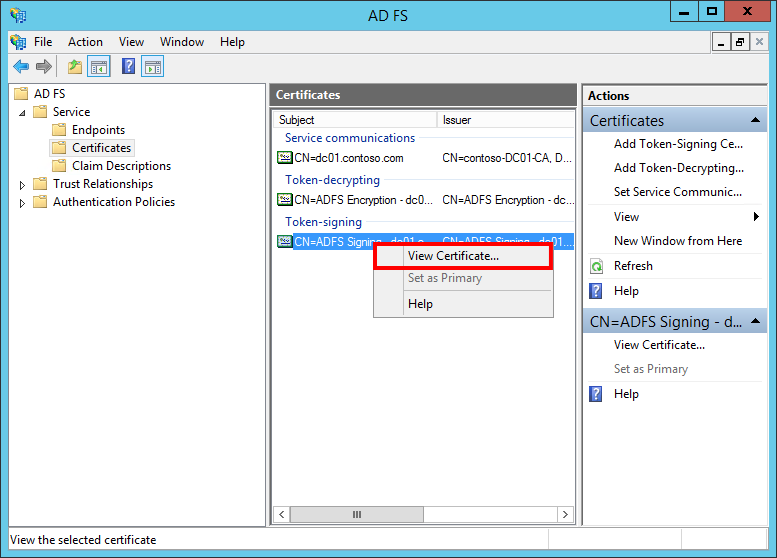Click the Token-decrypting group heading
The image size is (777, 558).
332,180
